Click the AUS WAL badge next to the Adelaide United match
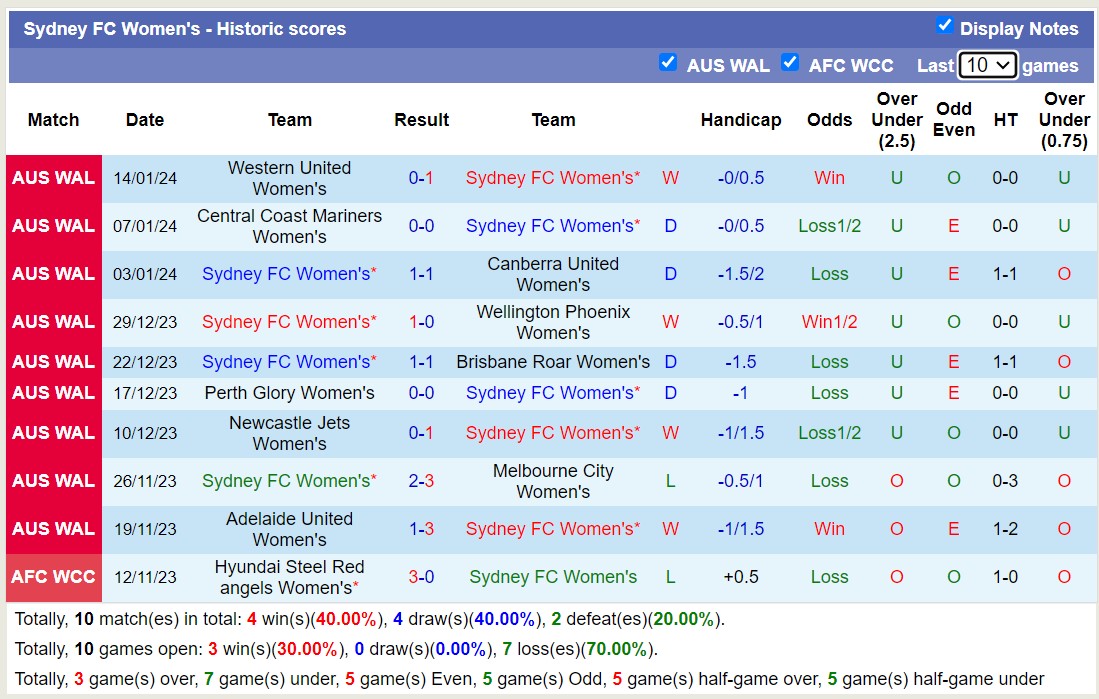1099x699 pixels. coord(53,529)
